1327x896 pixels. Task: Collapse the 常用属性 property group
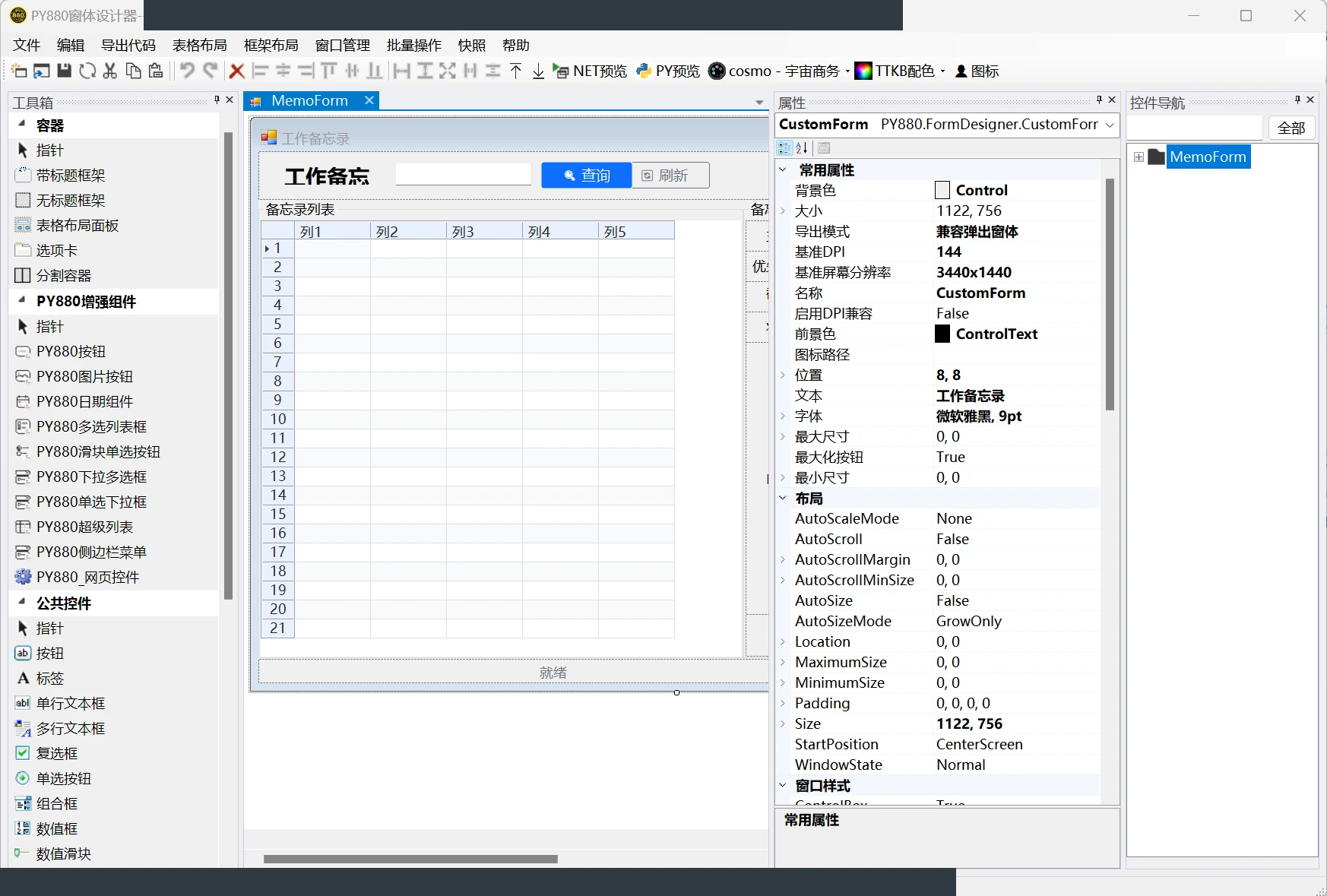coord(783,170)
